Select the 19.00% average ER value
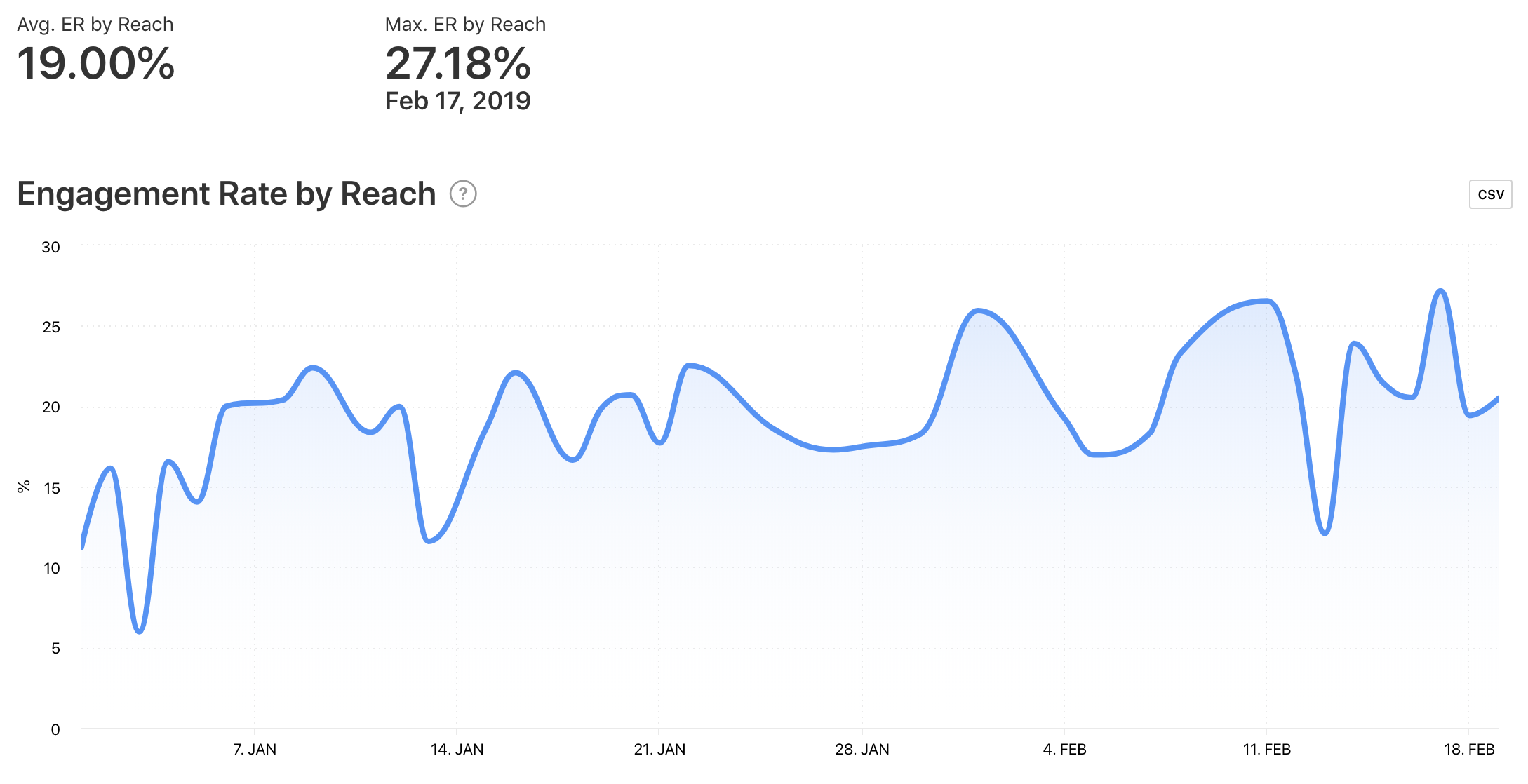The width and height of the screenshot is (1528, 784). pyautogui.click(x=96, y=64)
